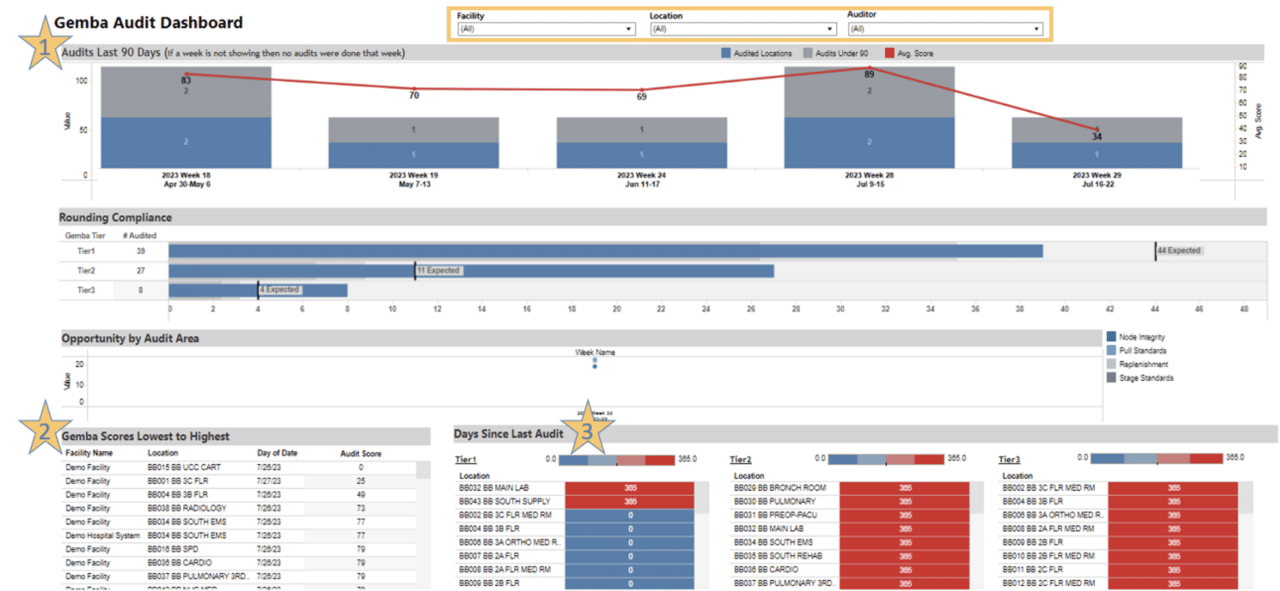Click the Tier3 days color scale slider
This screenshot has width=1280, height=591.
[x=1156, y=459]
